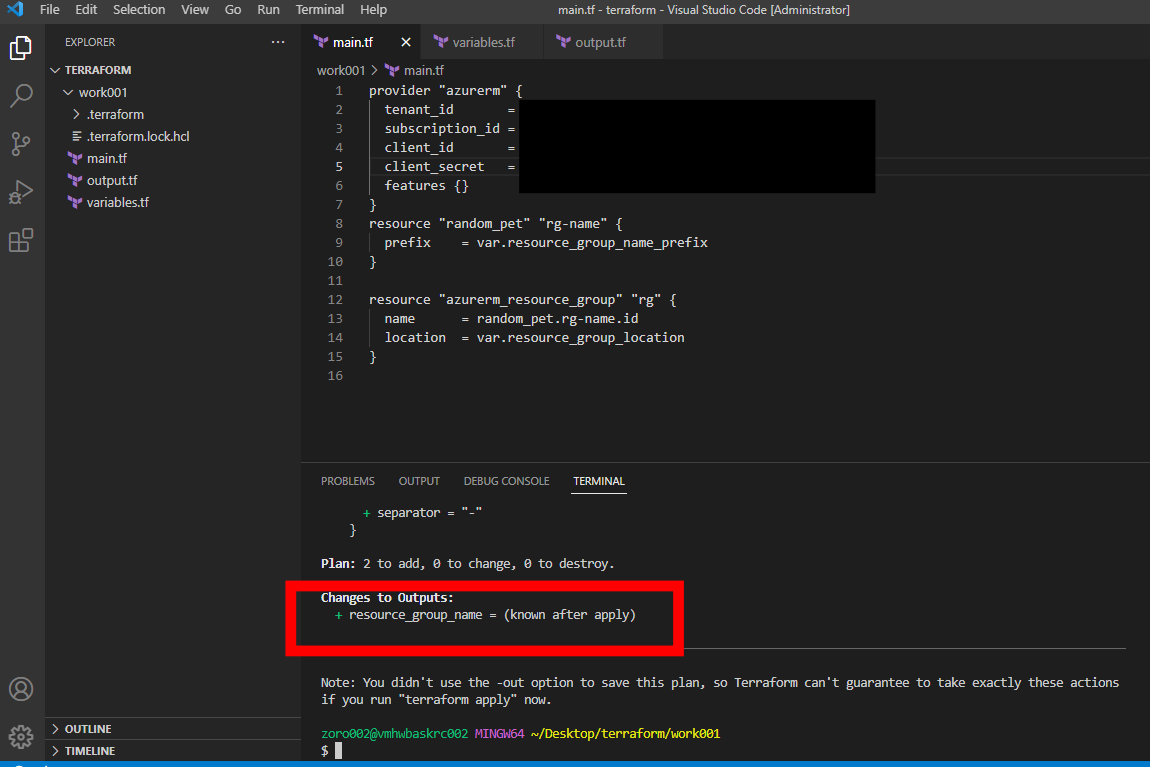This screenshot has width=1150, height=767.
Task: Open the Explorer view in activity bar
Action: (x=21, y=48)
